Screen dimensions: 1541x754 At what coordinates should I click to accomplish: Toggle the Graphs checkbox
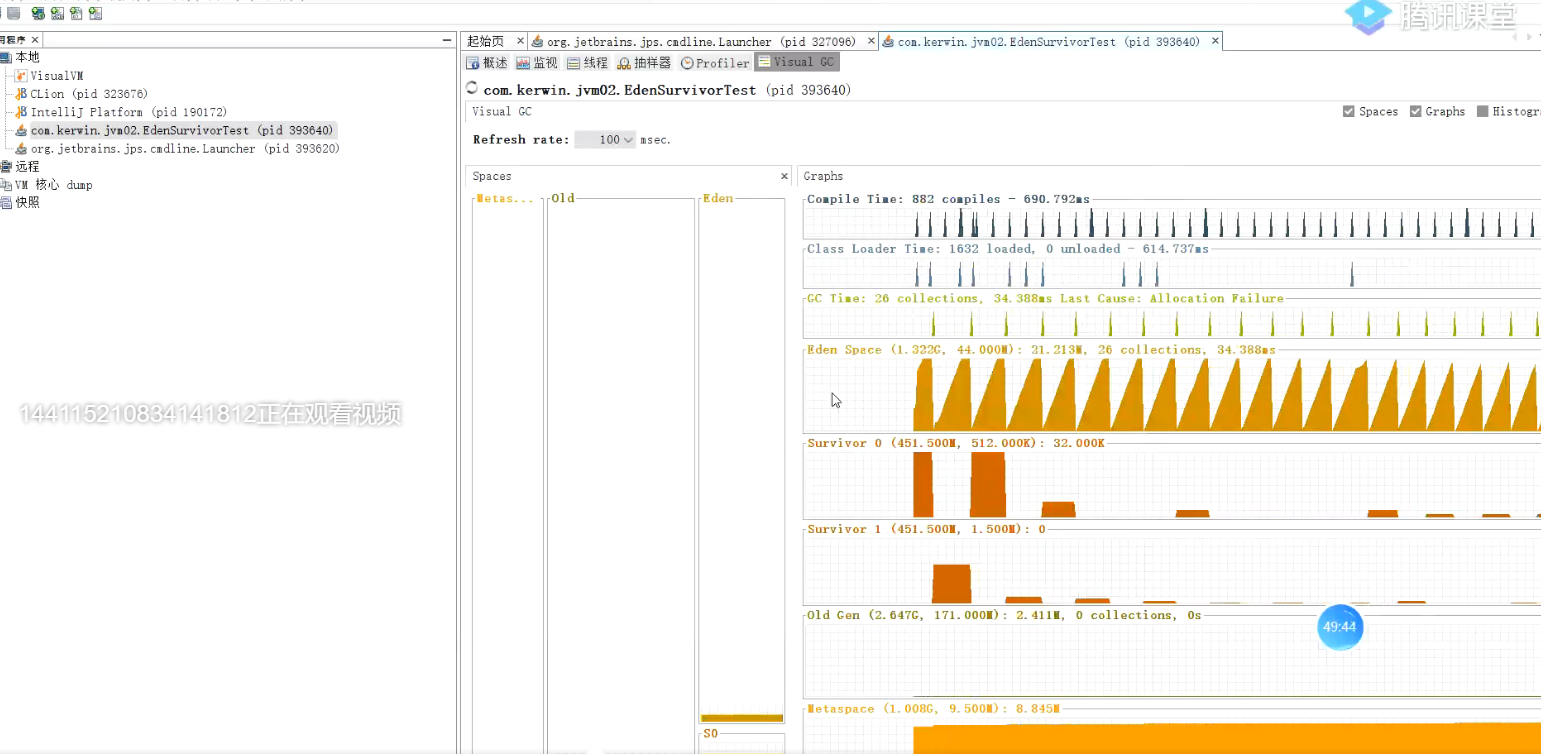pos(1416,112)
